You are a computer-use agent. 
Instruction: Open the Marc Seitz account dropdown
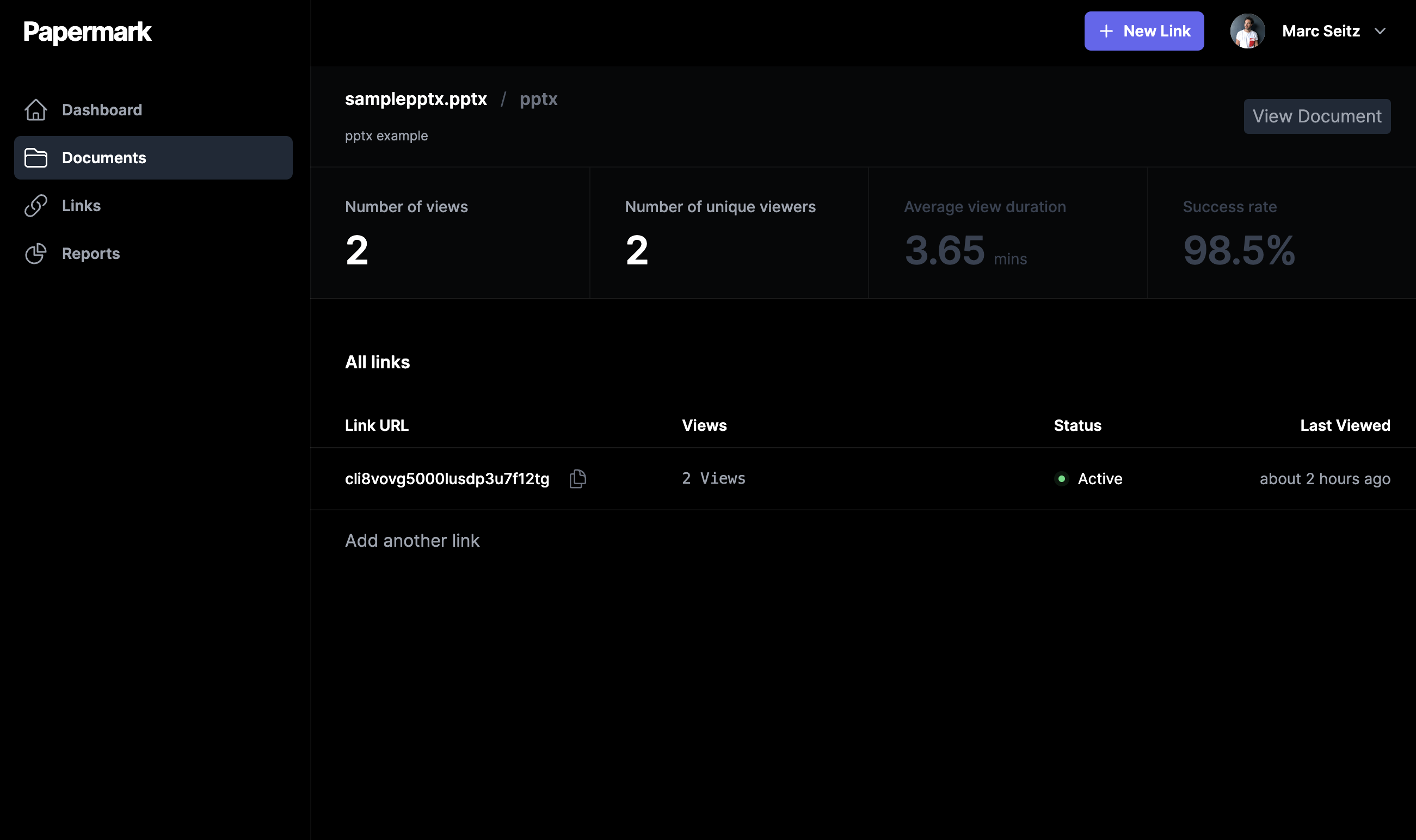[x=1320, y=31]
